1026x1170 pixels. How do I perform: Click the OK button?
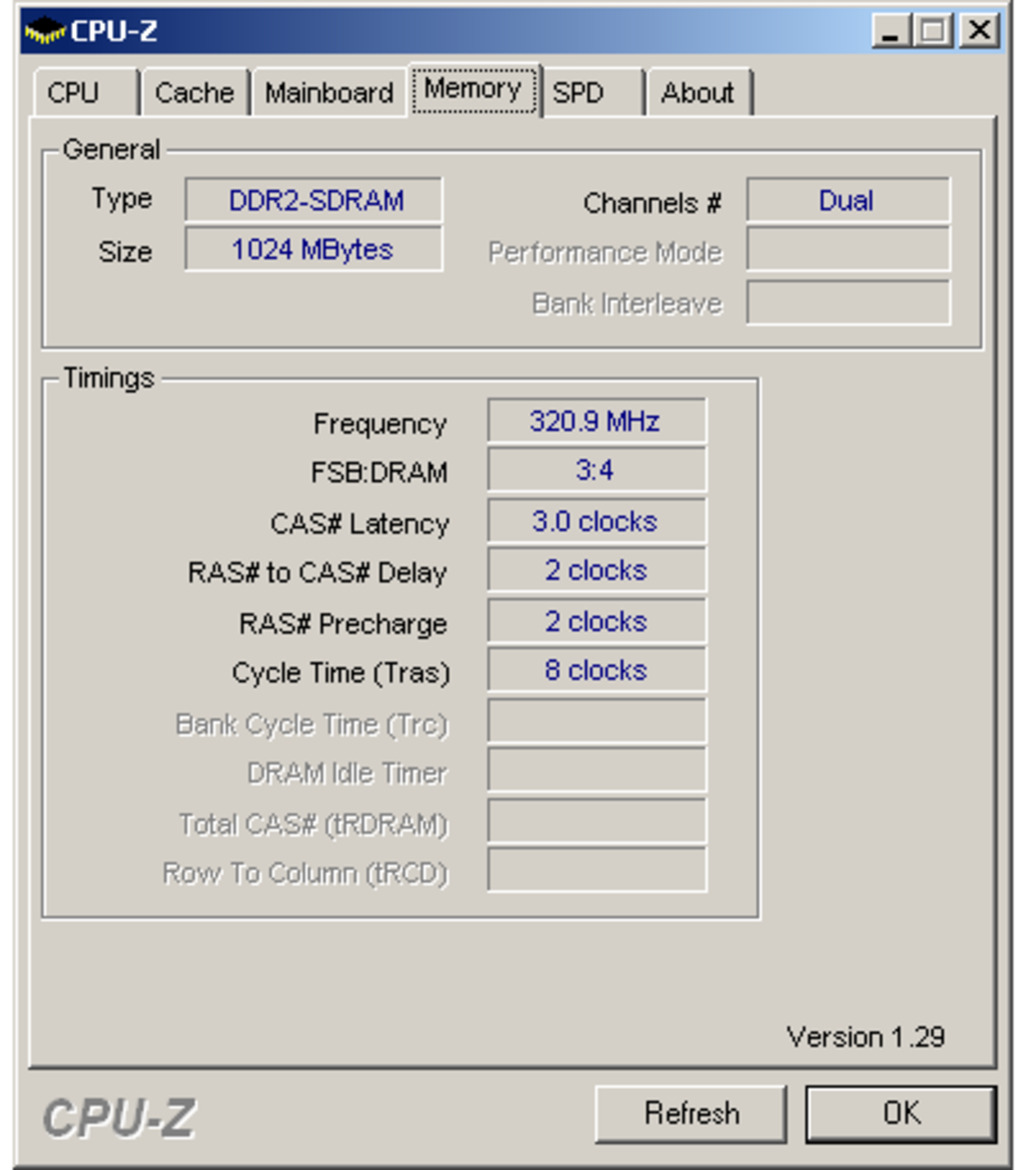(x=901, y=1113)
